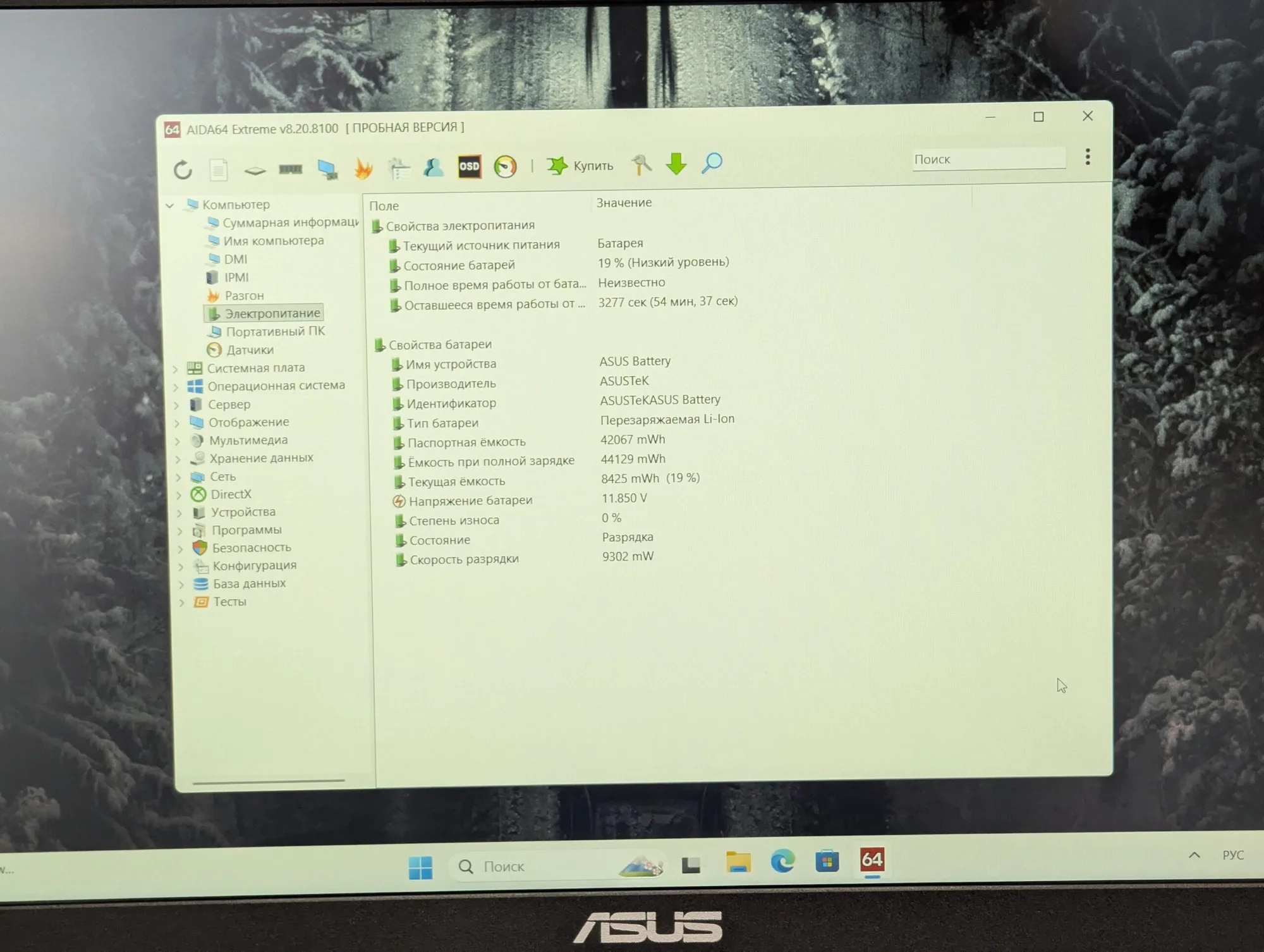
Task: Click the AIDA64 taskbar icon
Action: [872, 860]
